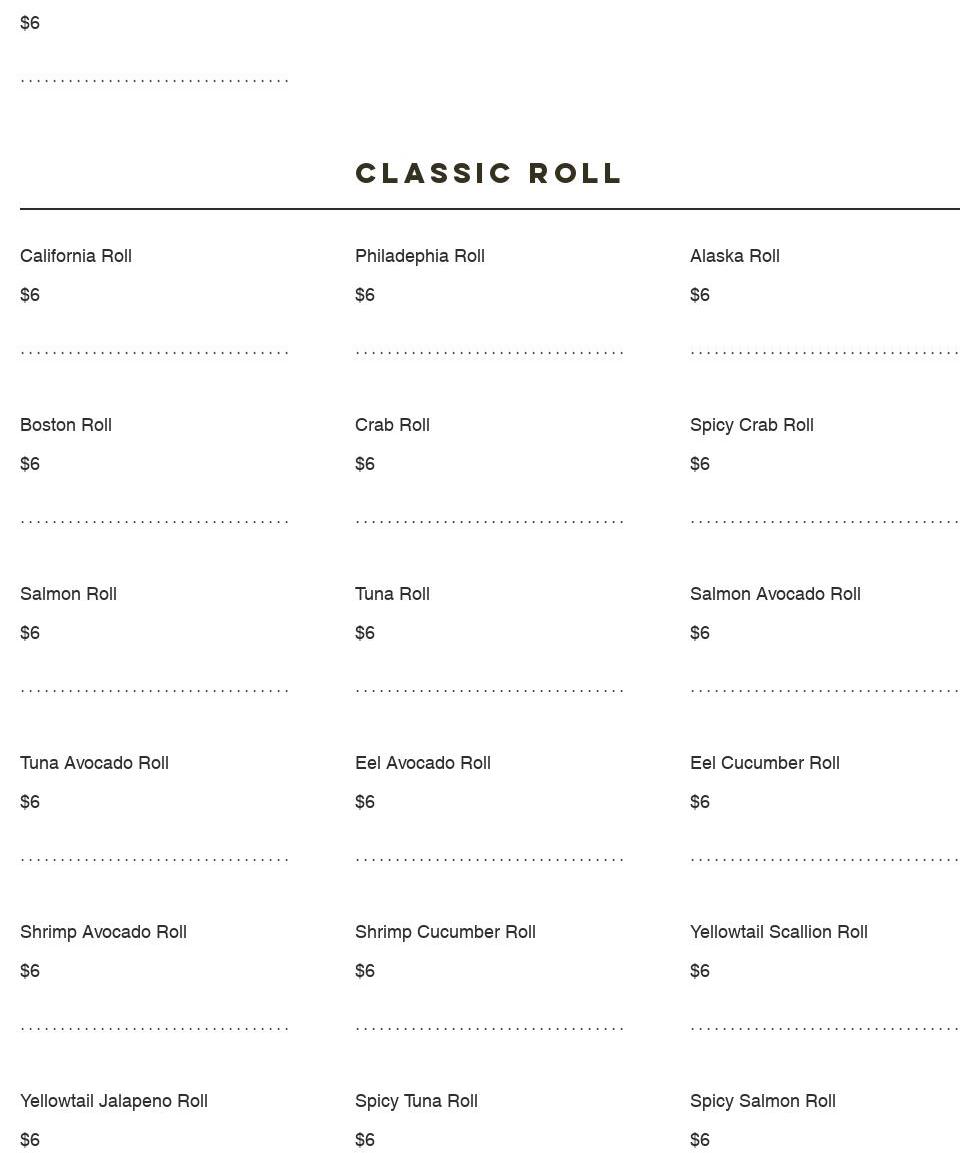965x1153 pixels.
Task: Select the Salmon Roll menu item
Action: coord(68,594)
